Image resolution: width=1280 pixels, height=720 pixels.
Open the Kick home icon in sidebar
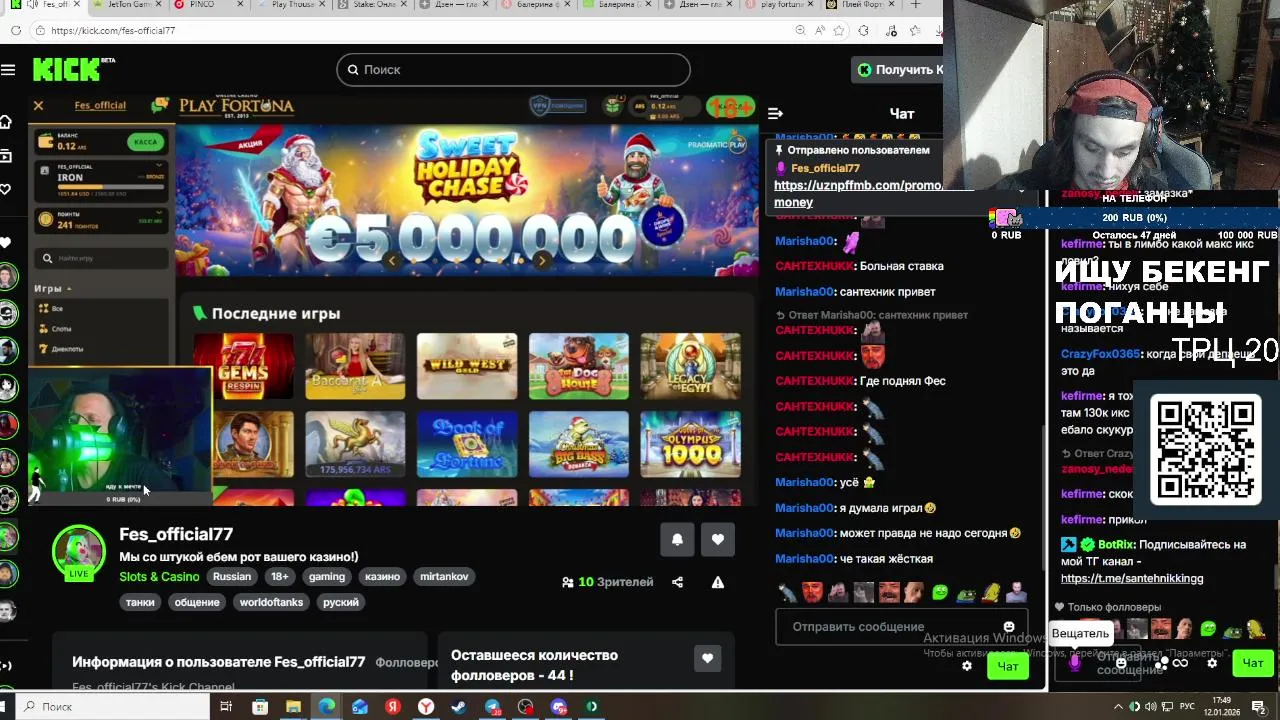click(x=6, y=122)
